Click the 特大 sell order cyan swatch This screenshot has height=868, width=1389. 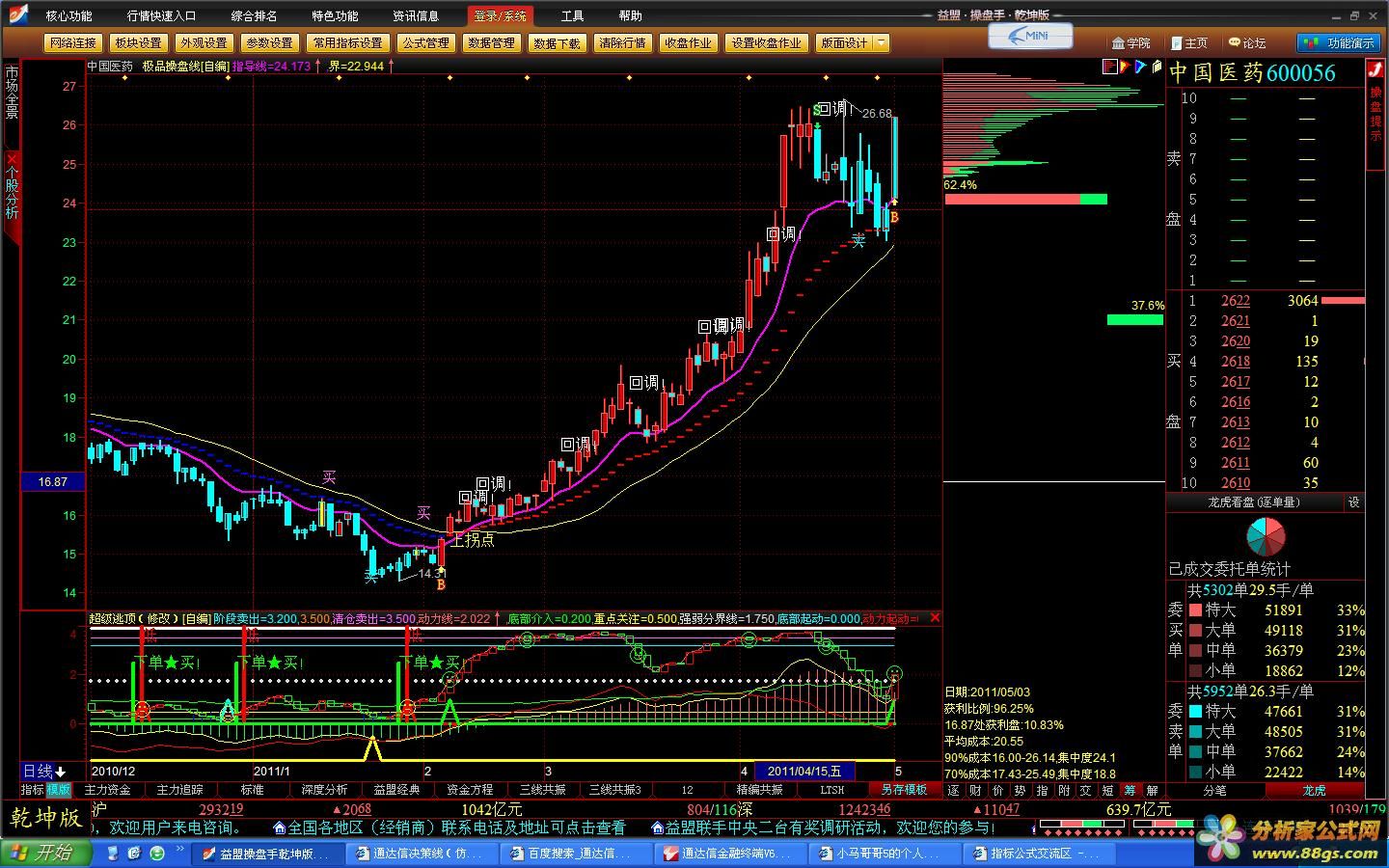(x=1195, y=712)
